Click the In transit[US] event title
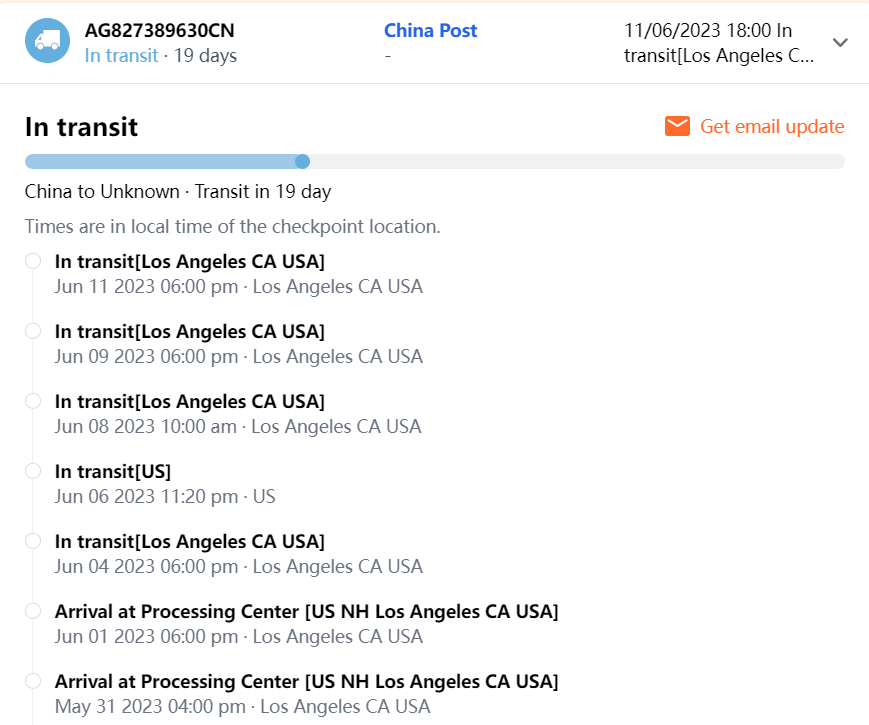Viewport: 869px width, 725px height. point(113,471)
